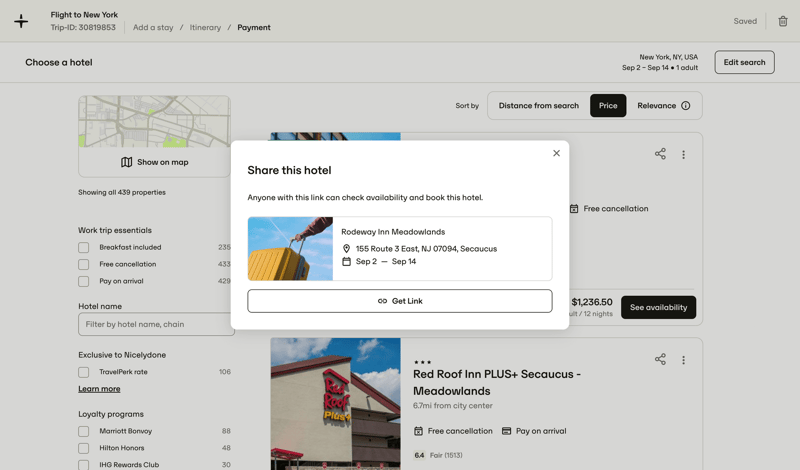Click the Edit search button

tap(744, 62)
